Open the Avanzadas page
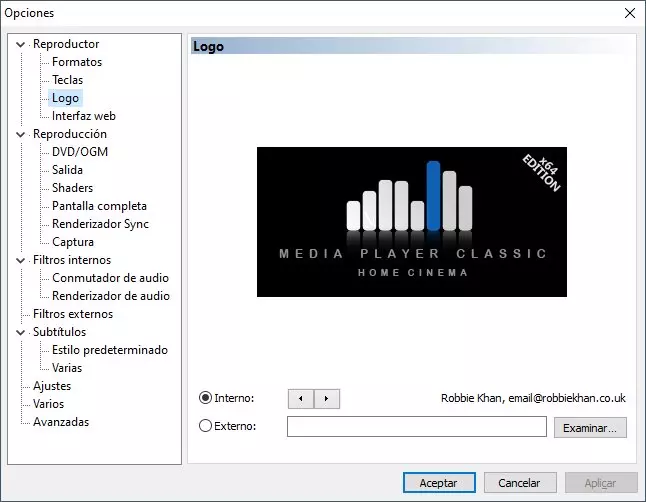The height and width of the screenshot is (502, 646). [61, 422]
